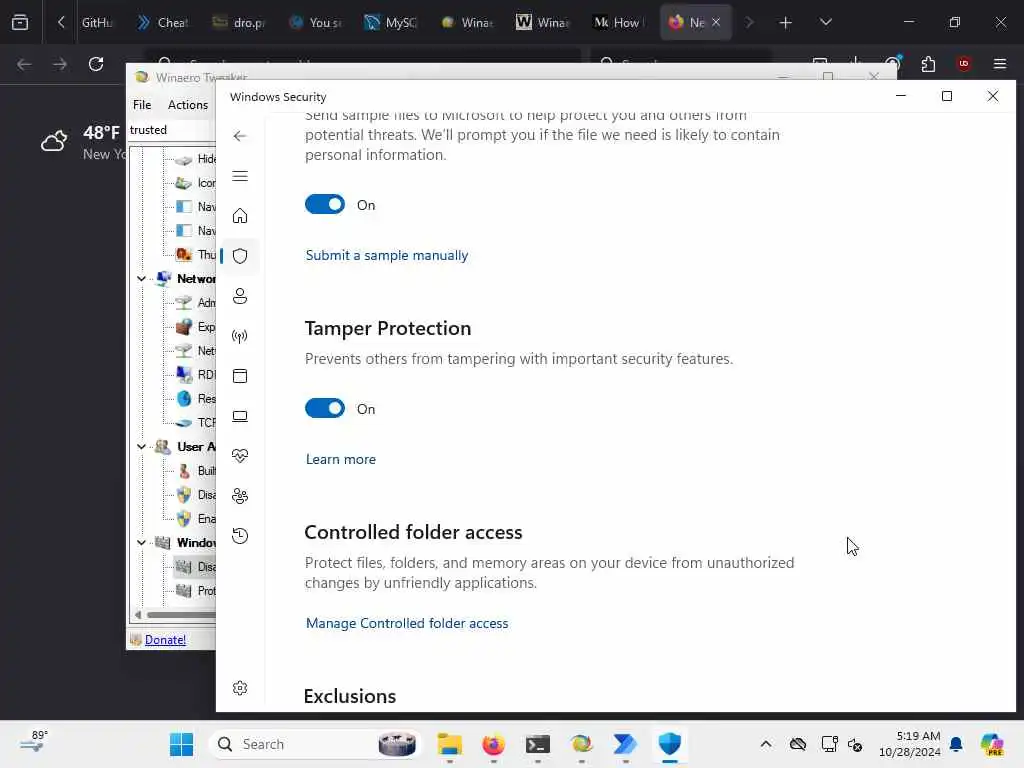
Task: Switch to the How browser tab
Action: point(619,22)
